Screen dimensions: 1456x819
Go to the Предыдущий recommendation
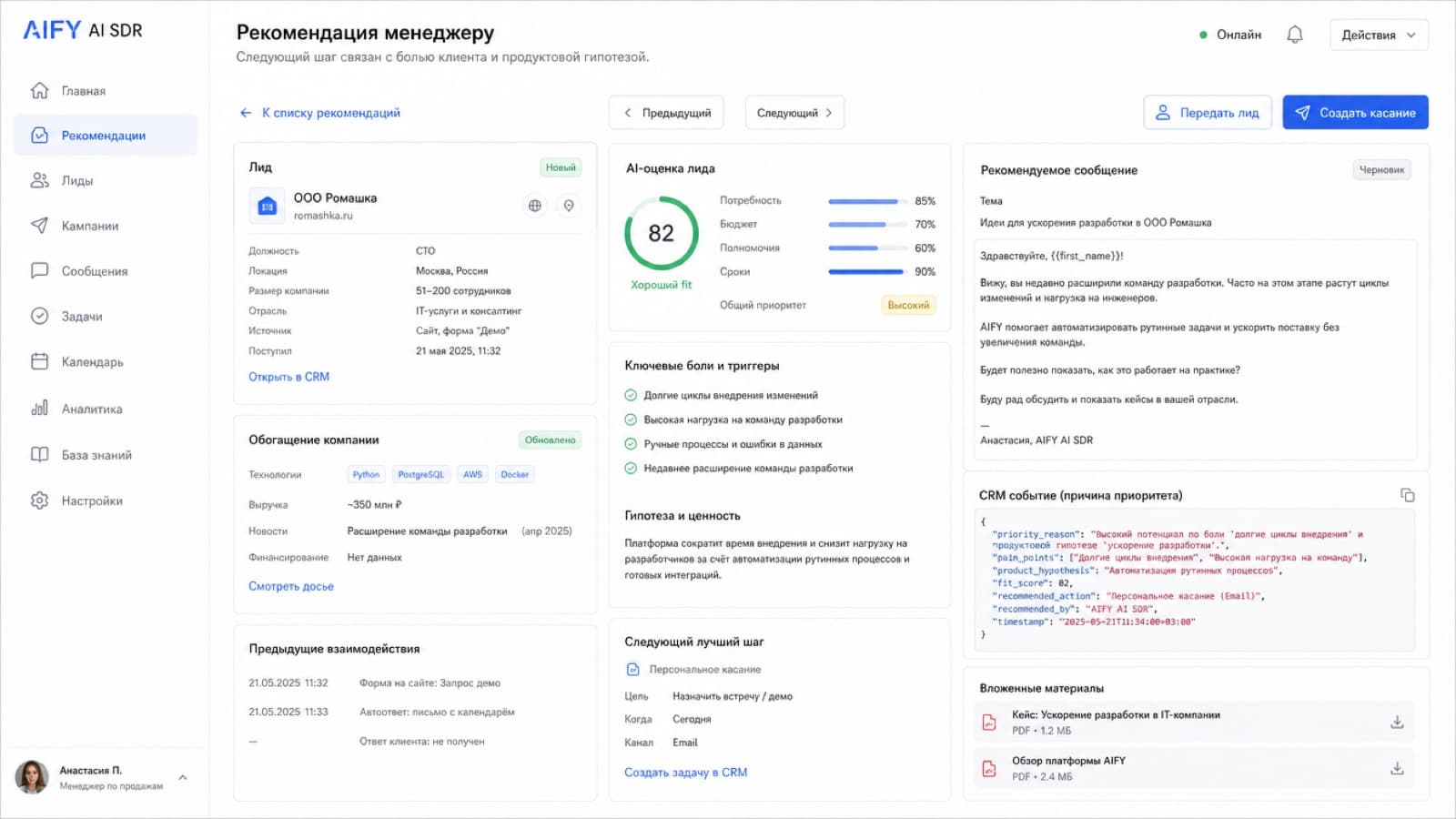666,113
